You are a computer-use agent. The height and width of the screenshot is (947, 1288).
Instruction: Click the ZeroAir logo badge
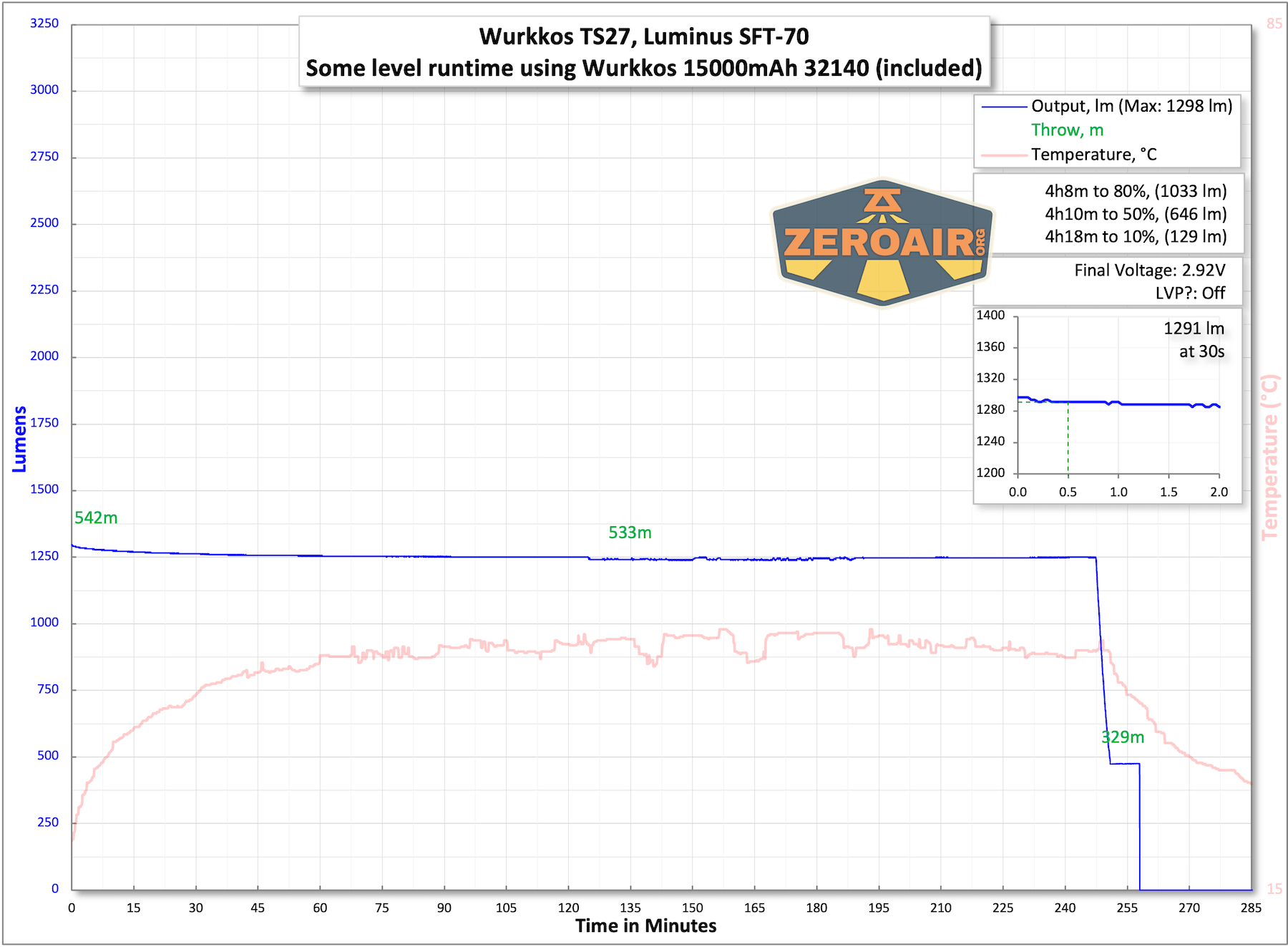882,242
